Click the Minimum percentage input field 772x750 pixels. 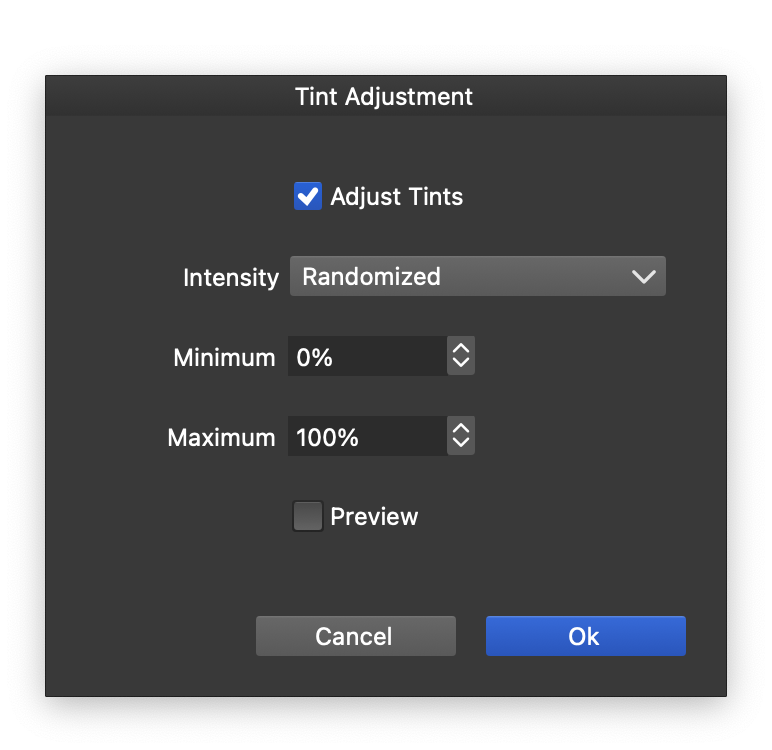367,357
